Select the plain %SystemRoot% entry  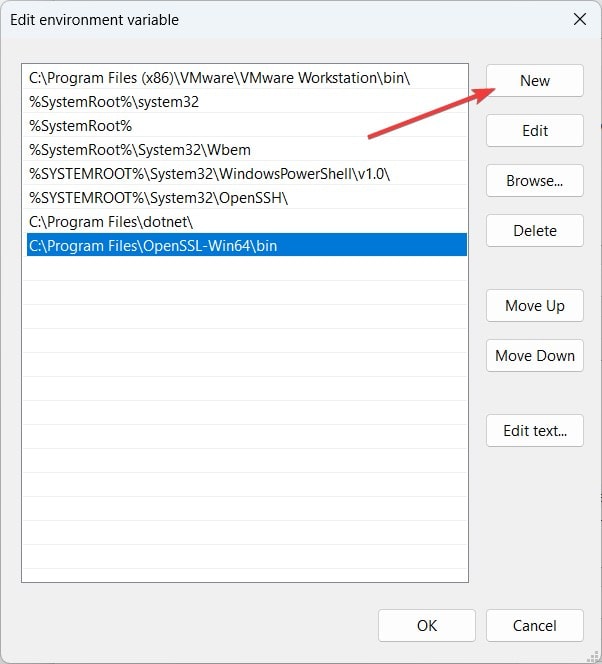click(x=247, y=126)
